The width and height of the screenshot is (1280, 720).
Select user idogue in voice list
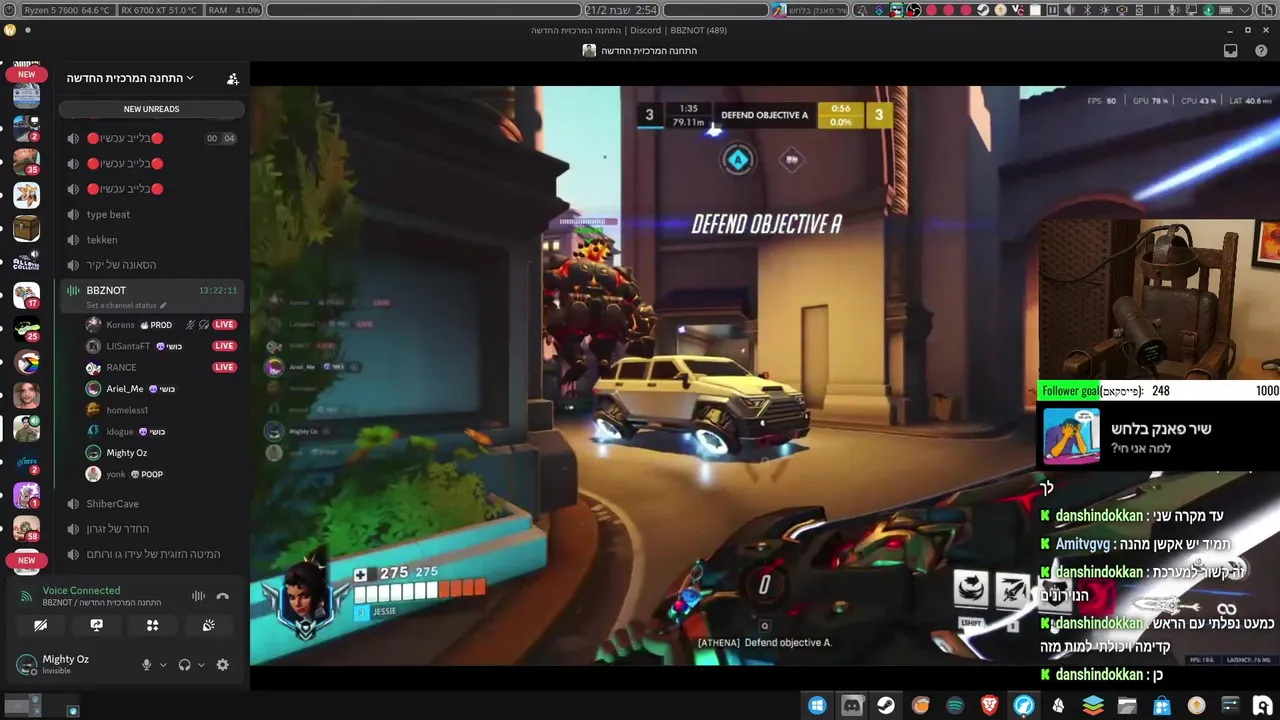tap(160, 432)
